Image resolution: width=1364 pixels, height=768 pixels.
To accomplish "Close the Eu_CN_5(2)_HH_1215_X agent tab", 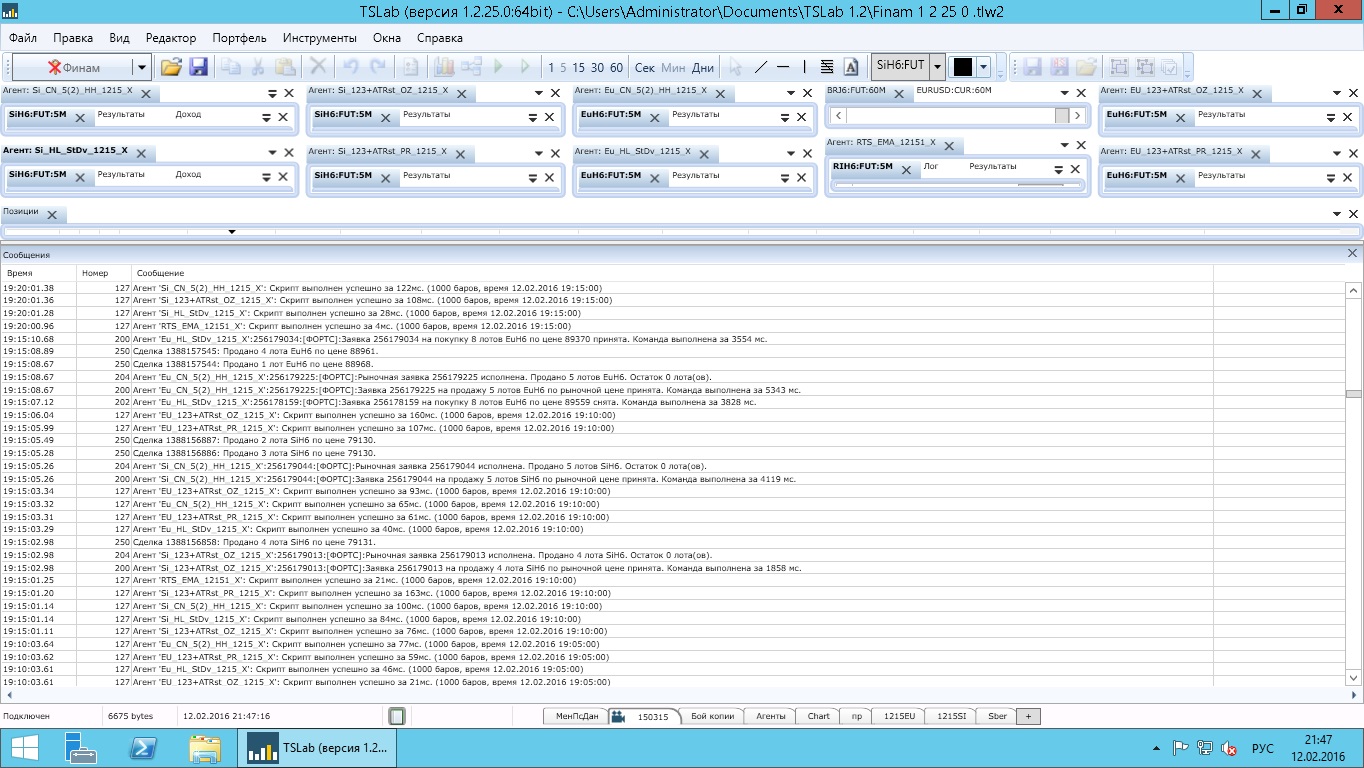I will point(720,93).
